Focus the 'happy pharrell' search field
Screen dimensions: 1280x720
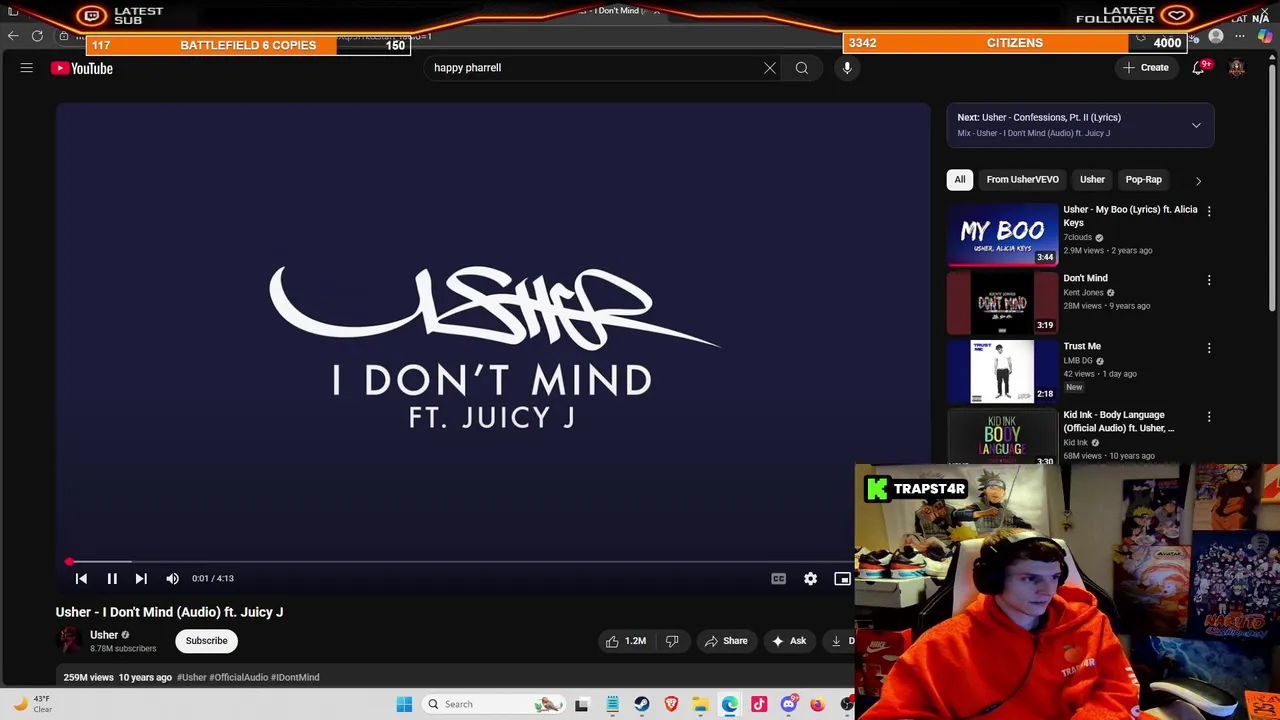593,68
